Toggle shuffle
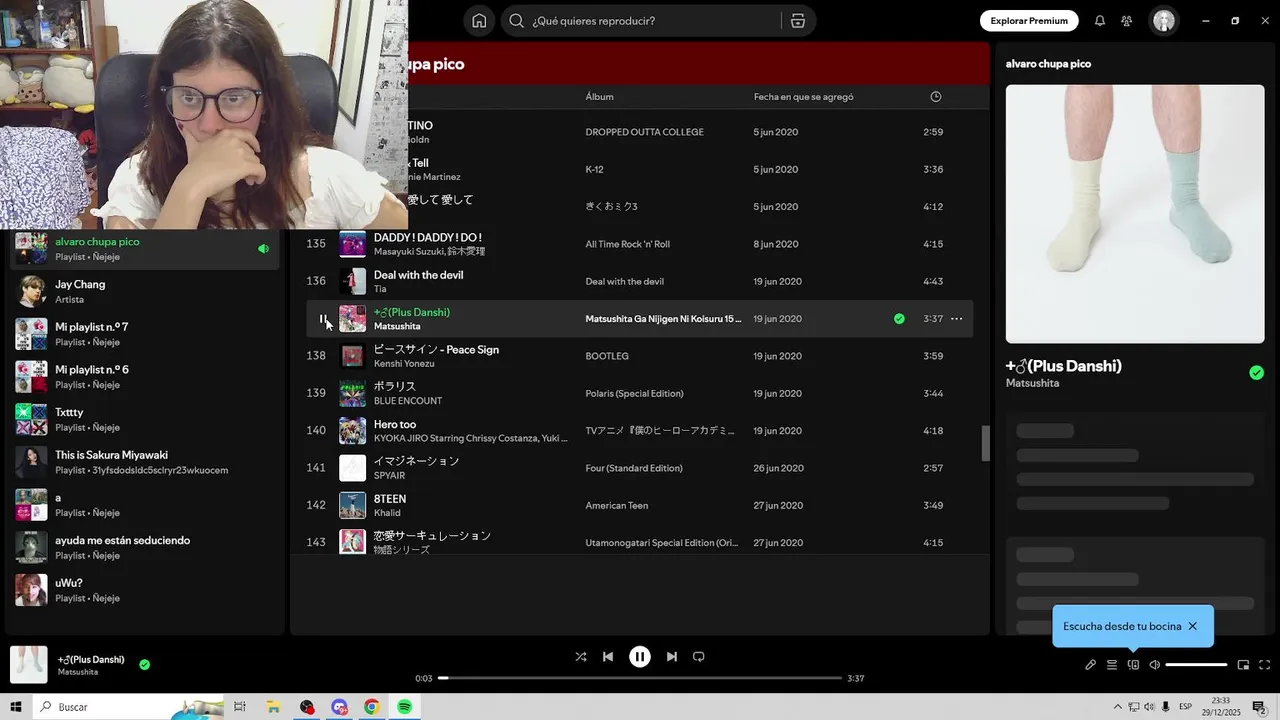Screen dimensions: 1280x720 [581, 657]
